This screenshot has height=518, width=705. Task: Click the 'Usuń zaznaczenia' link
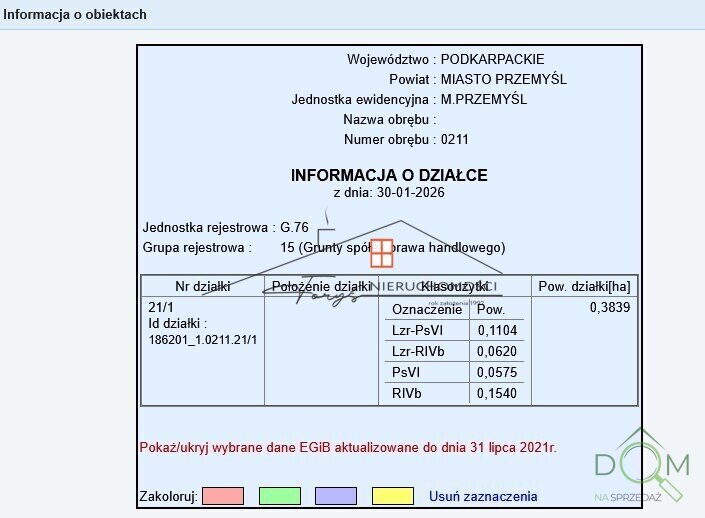[x=483, y=496]
